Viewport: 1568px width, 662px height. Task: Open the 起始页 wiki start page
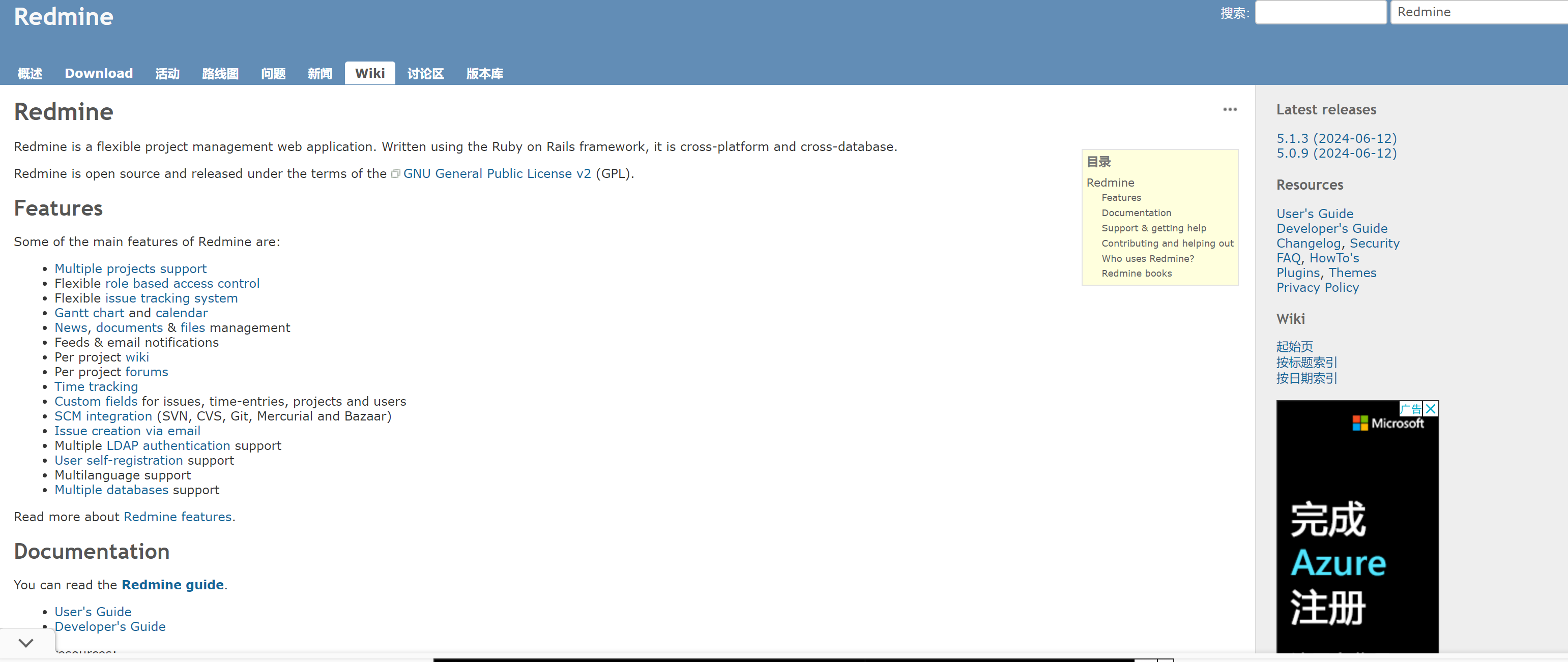tap(1295, 346)
